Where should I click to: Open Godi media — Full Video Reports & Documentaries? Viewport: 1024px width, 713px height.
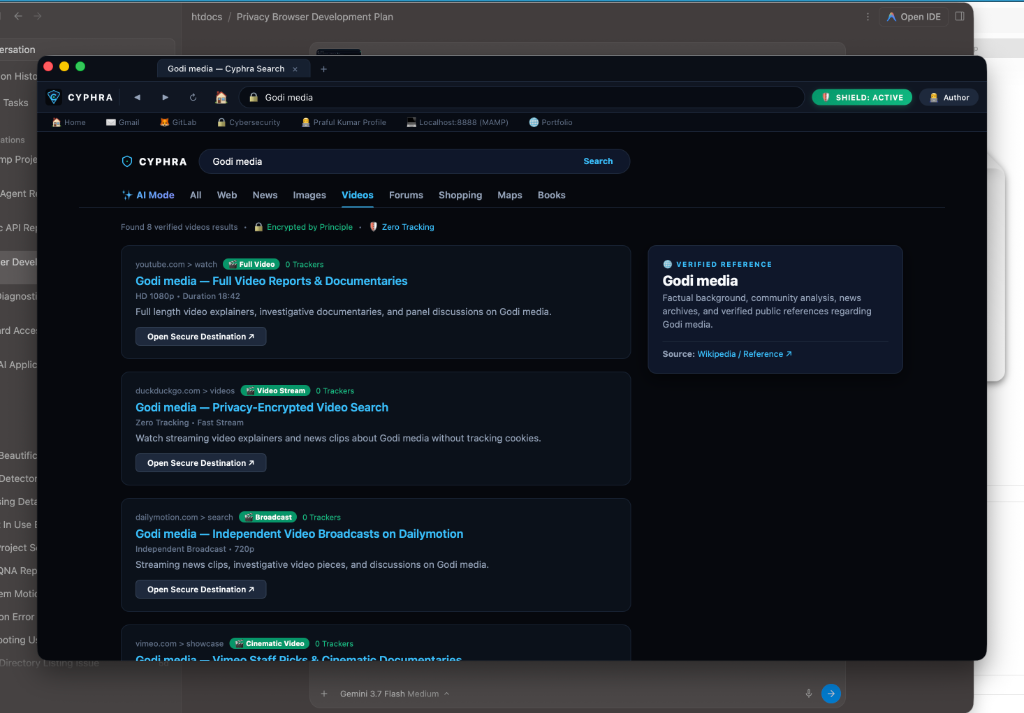pos(271,281)
